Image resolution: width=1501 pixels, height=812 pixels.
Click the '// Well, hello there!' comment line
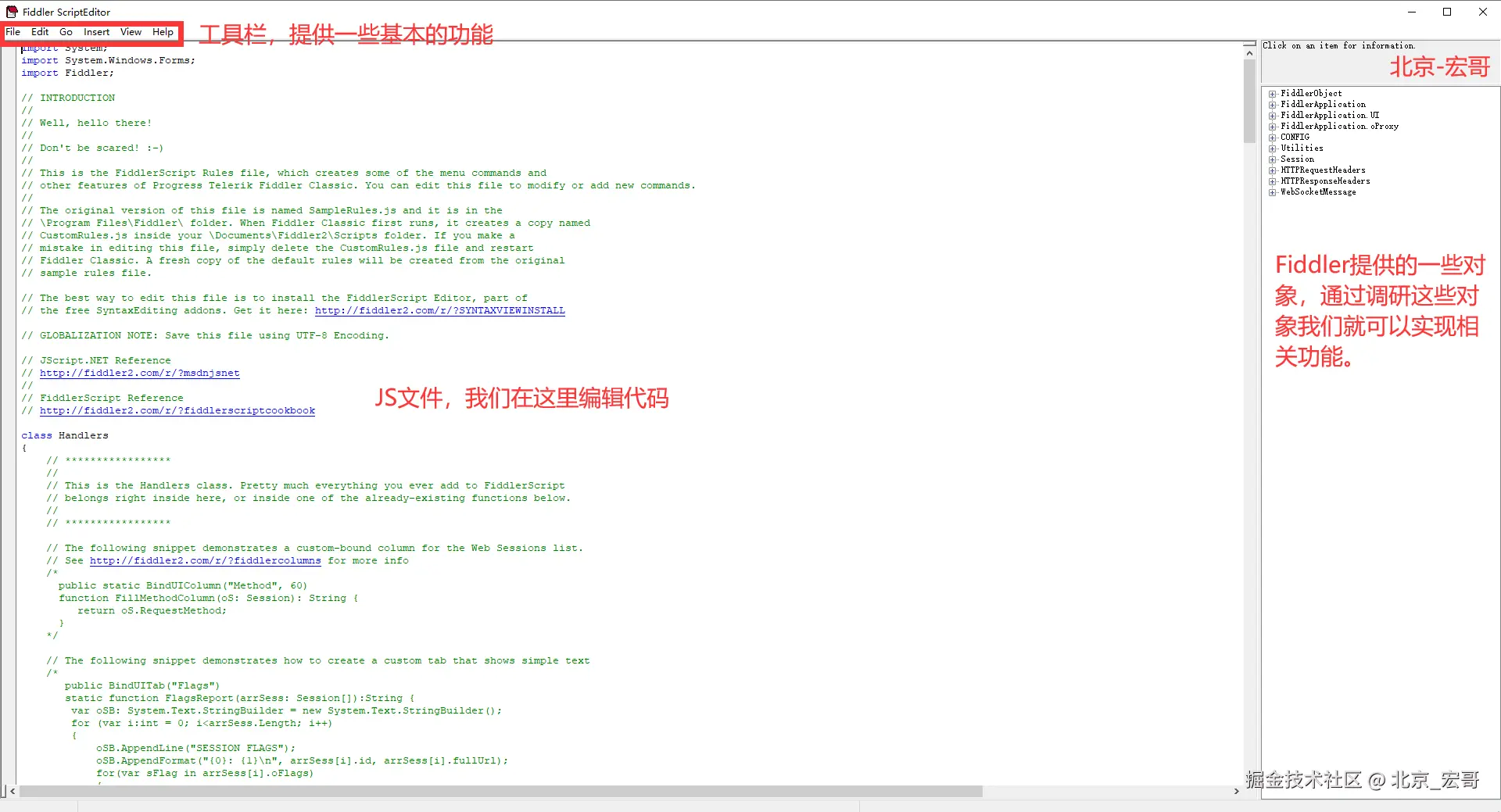point(86,123)
